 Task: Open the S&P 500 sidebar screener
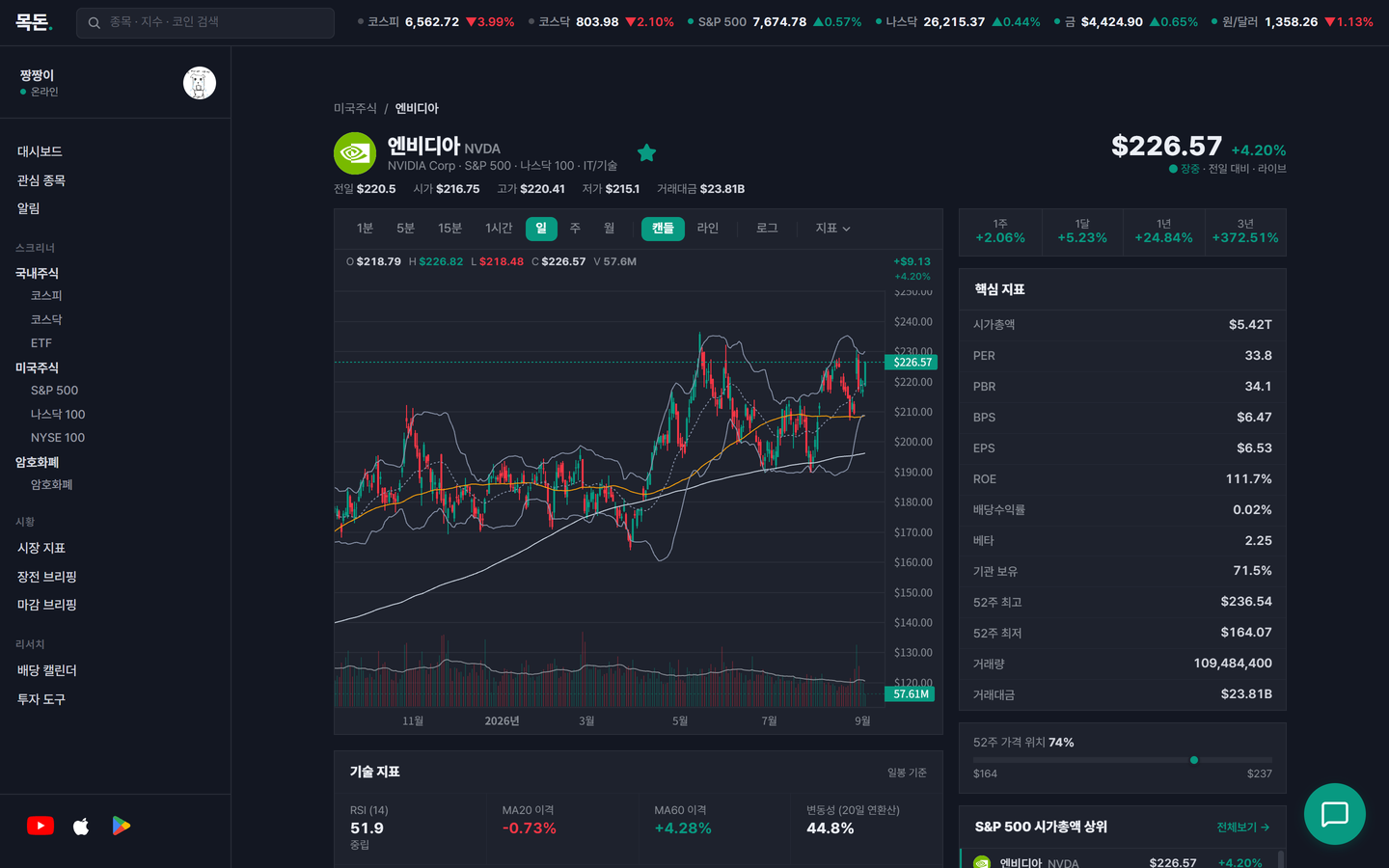tap(55, 391)
